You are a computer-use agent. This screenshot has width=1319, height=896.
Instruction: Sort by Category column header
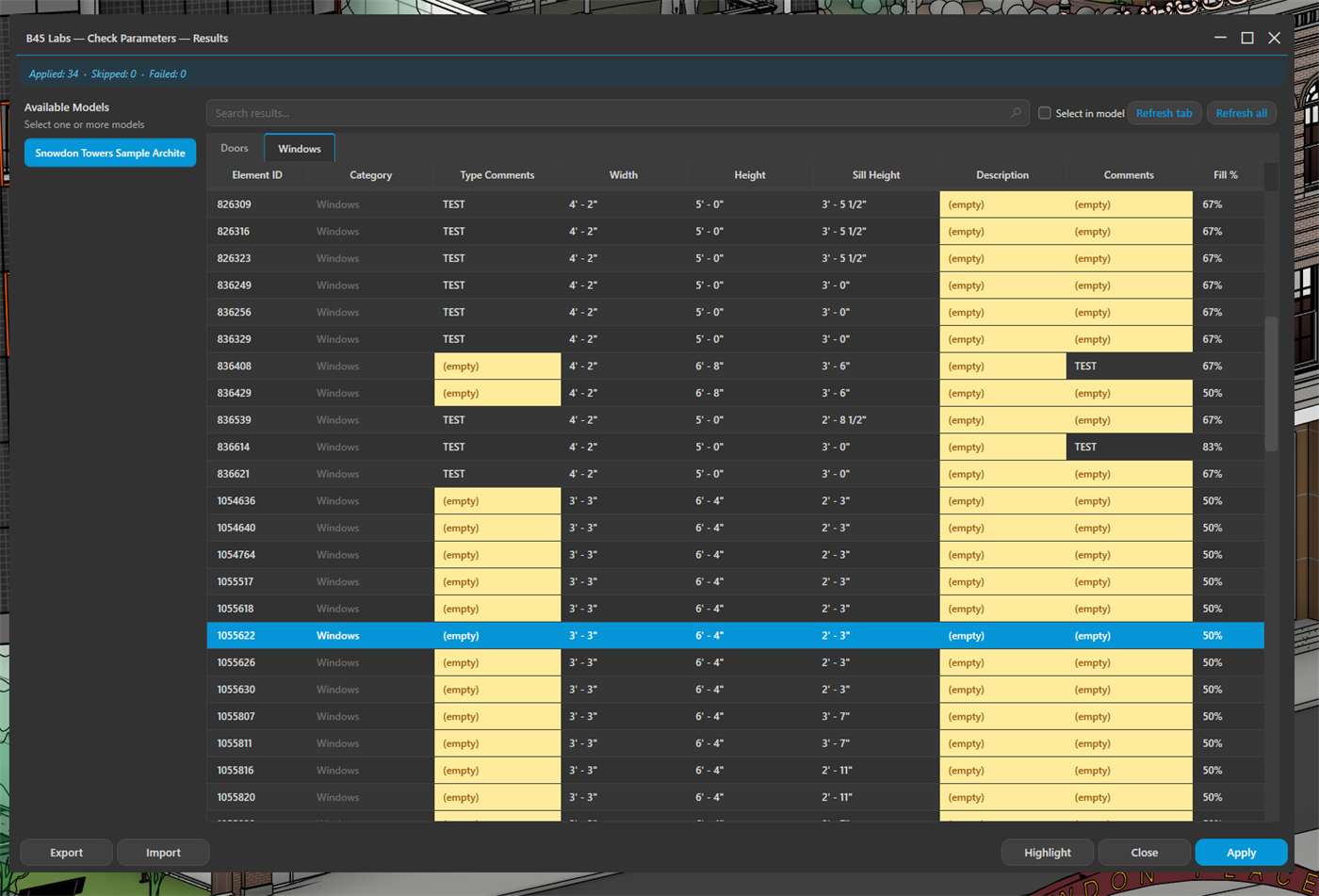(370, 175)
